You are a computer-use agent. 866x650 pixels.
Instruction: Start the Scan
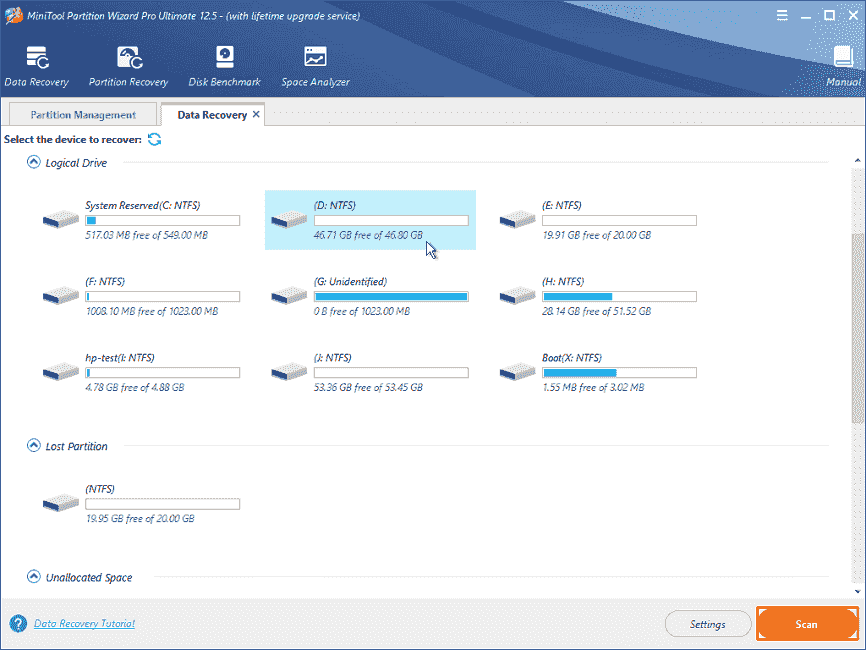[806, 624]
